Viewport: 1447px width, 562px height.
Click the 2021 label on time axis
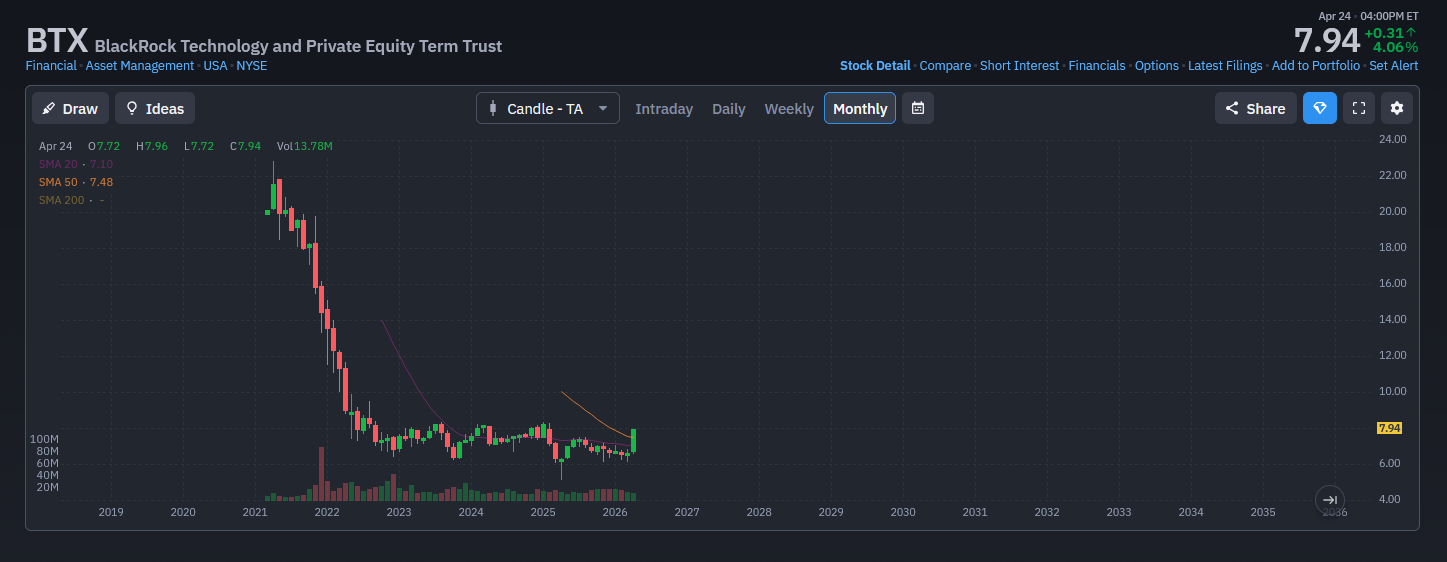click(255, 512)
